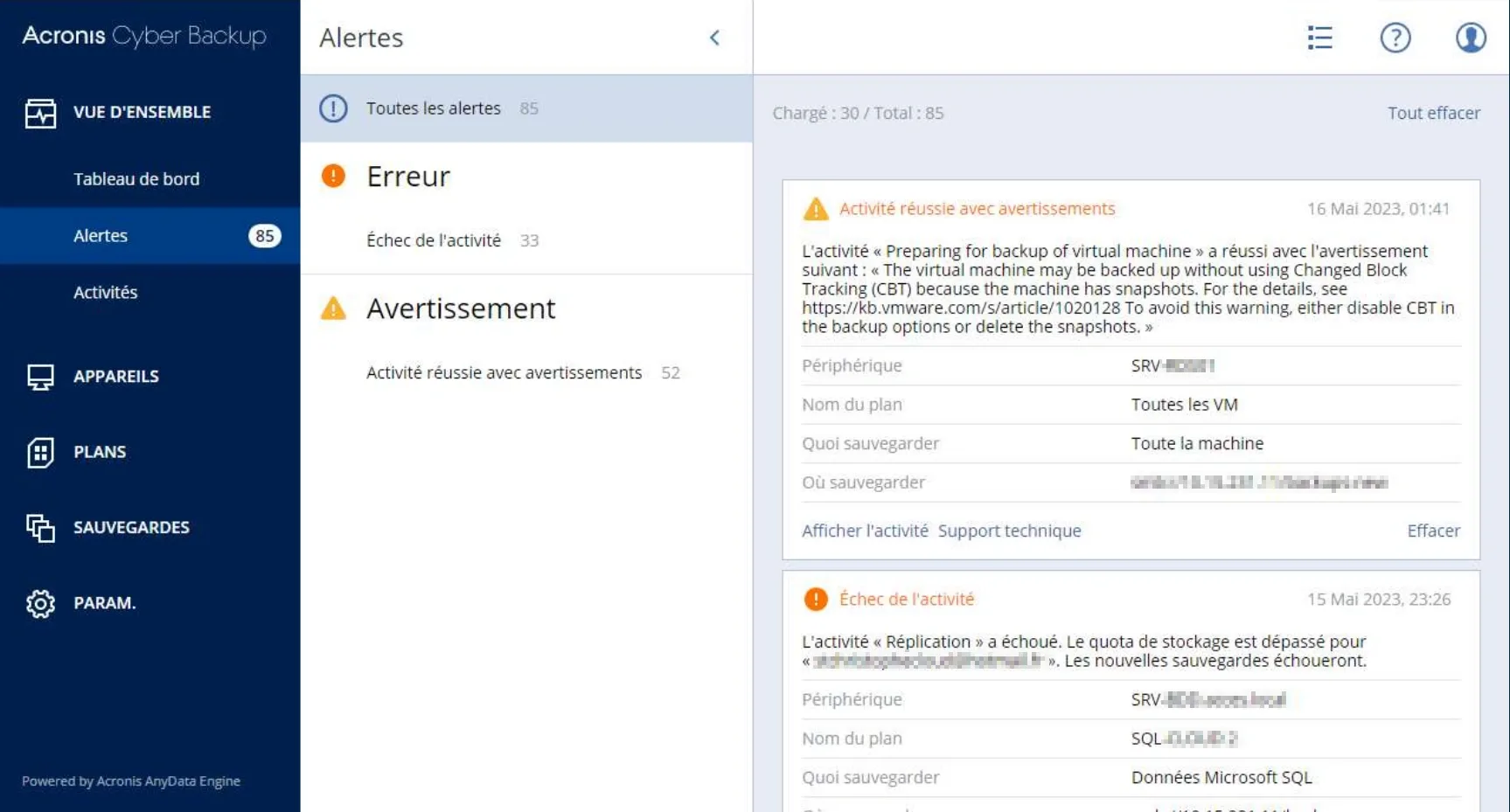The height and width of the screenshot is (812, 1510).
Task: Select VUE D'ENSEMBLE in sidebar
Action: [x=142, y=112]
